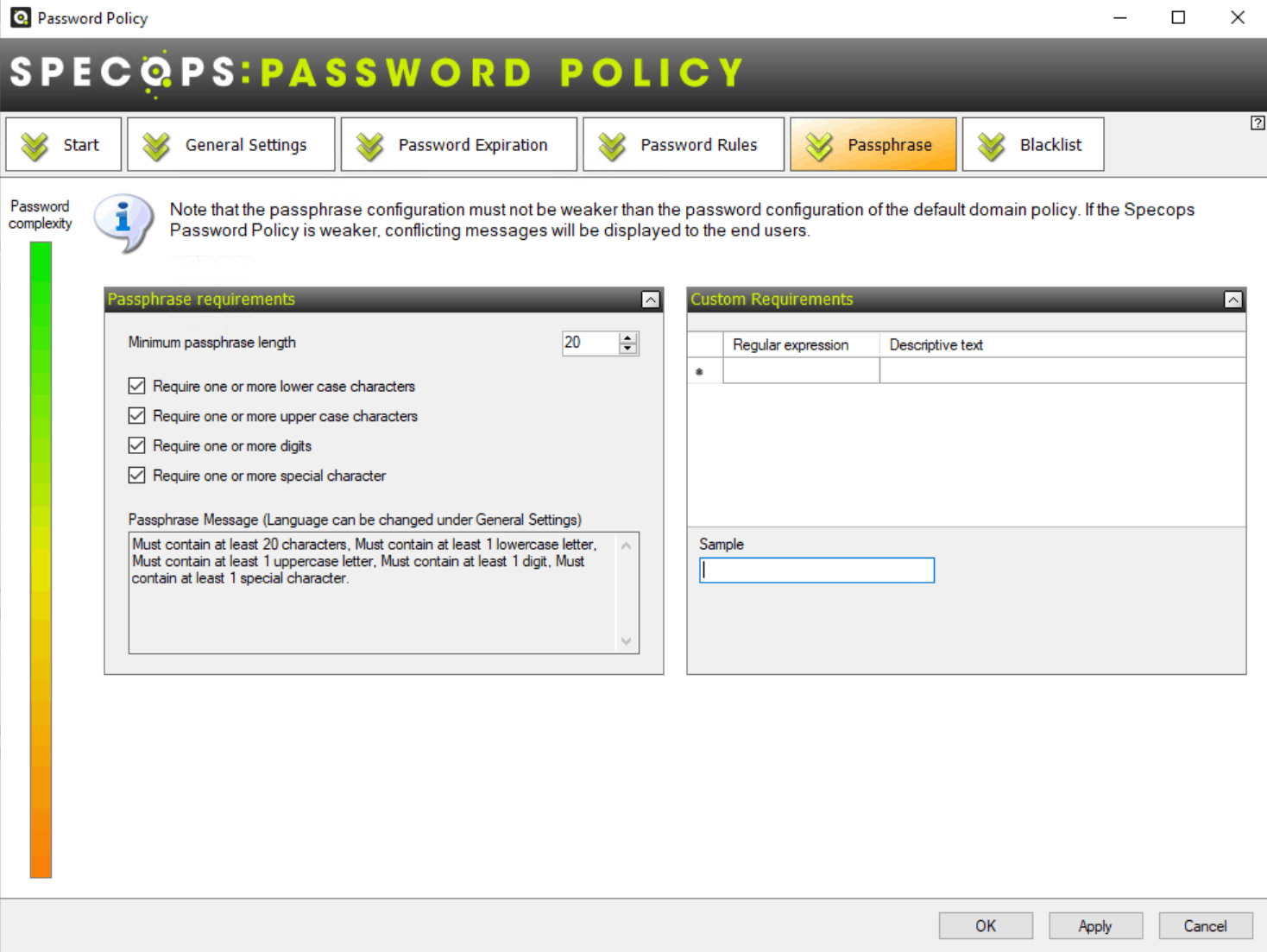Maximize the Password Policy window
The height and width of the screenshot is (952, 1267).
[1178, 17]
